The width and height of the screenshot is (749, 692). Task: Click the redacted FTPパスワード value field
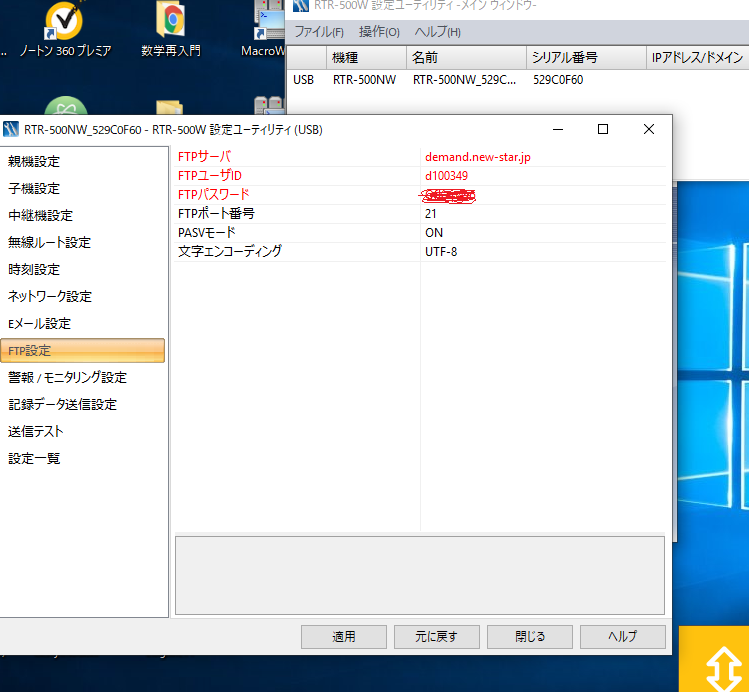[x=543, y=195]
